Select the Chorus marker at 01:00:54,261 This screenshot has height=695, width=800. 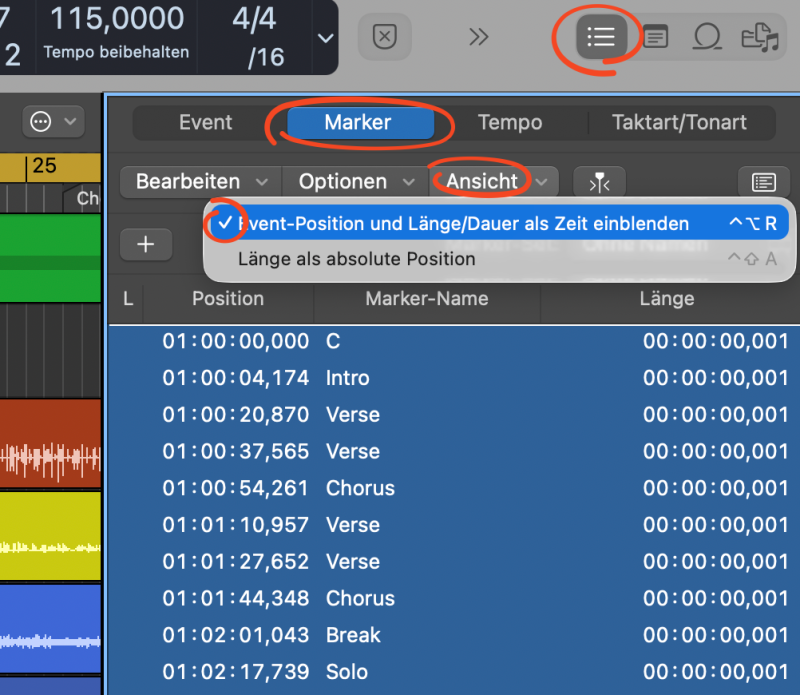[x=360, y=488]
